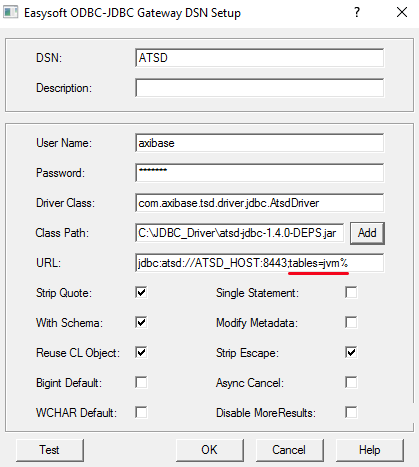Screen dimensions: 419x467
Task: Tick the Bigint Default checkbox
Action: tap(141, 383)
